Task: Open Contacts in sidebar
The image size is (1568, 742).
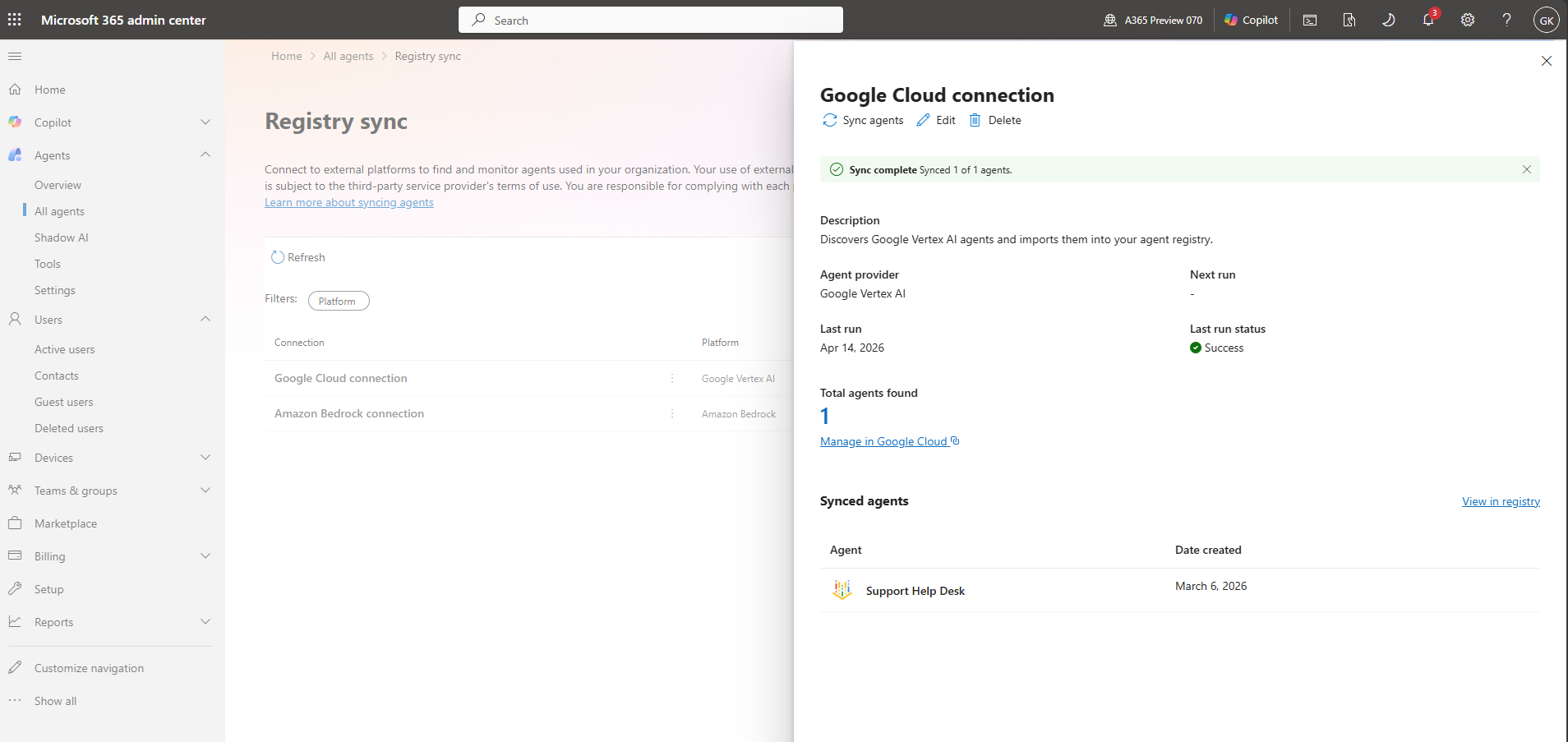Action: (57, 376)
